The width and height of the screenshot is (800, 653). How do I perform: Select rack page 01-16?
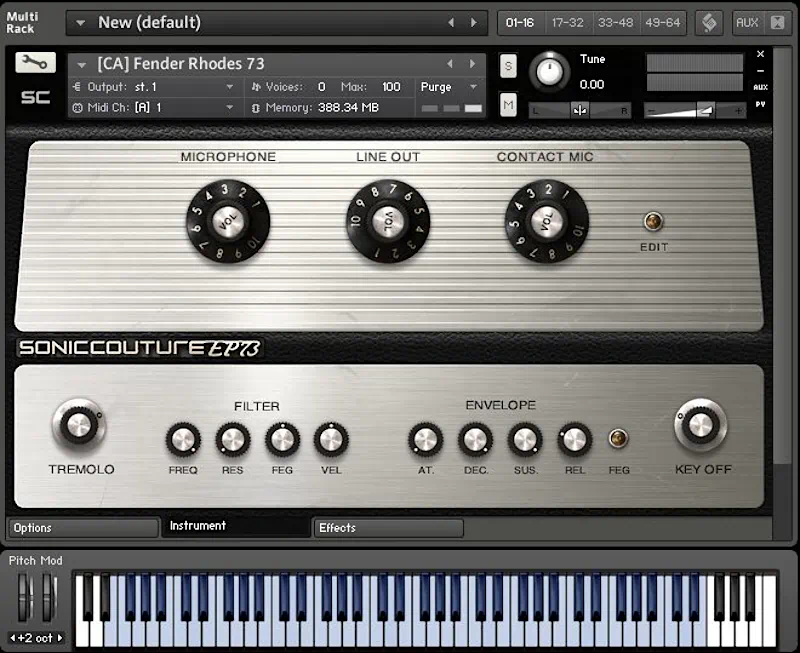point(519,23)
